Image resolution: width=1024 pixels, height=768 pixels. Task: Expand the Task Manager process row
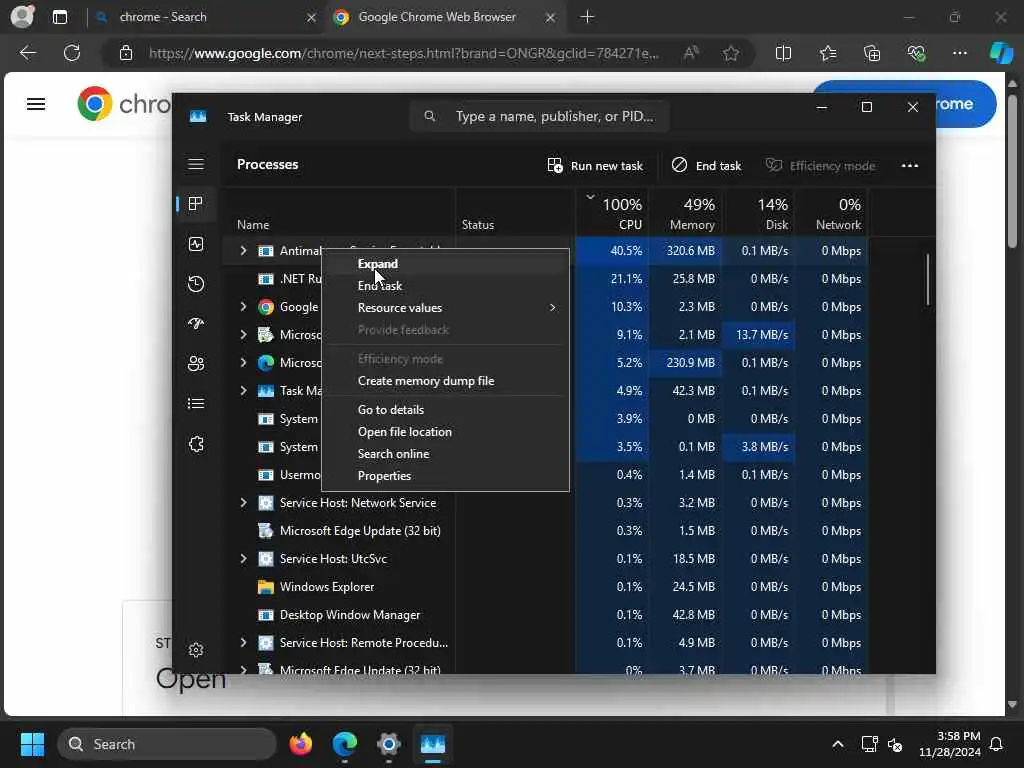pos(243,391)
